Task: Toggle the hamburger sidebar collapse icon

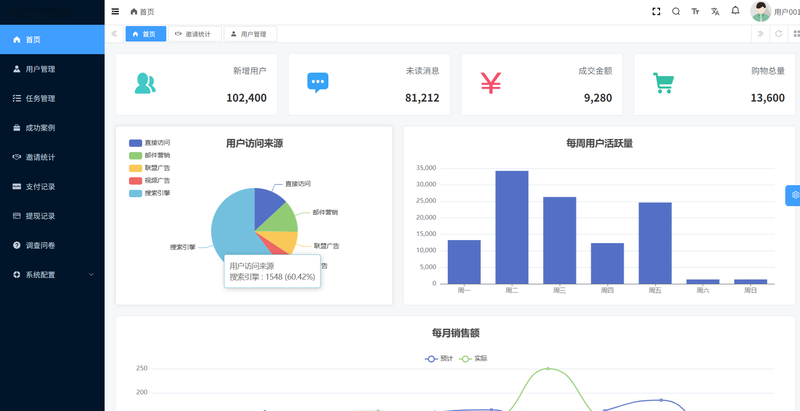Action: pos(115,11)
